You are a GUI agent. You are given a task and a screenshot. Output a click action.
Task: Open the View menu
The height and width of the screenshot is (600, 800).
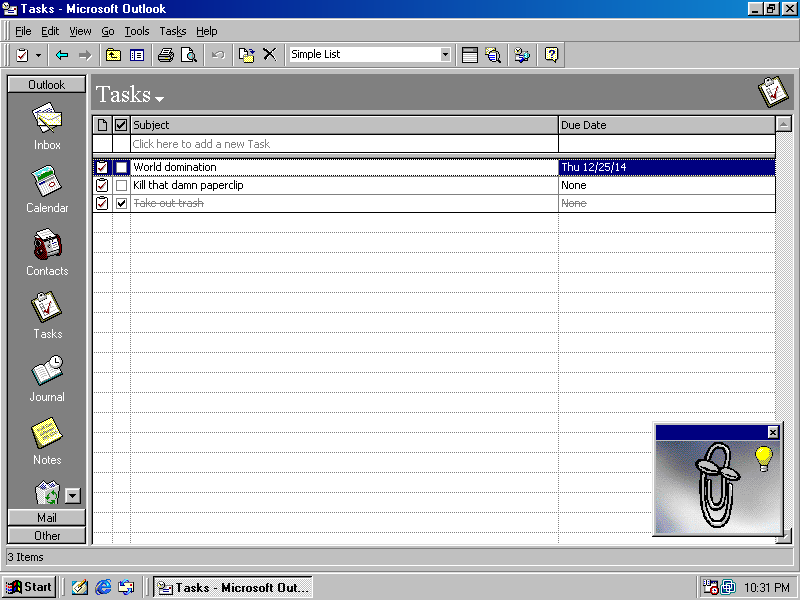pos(80,31)
